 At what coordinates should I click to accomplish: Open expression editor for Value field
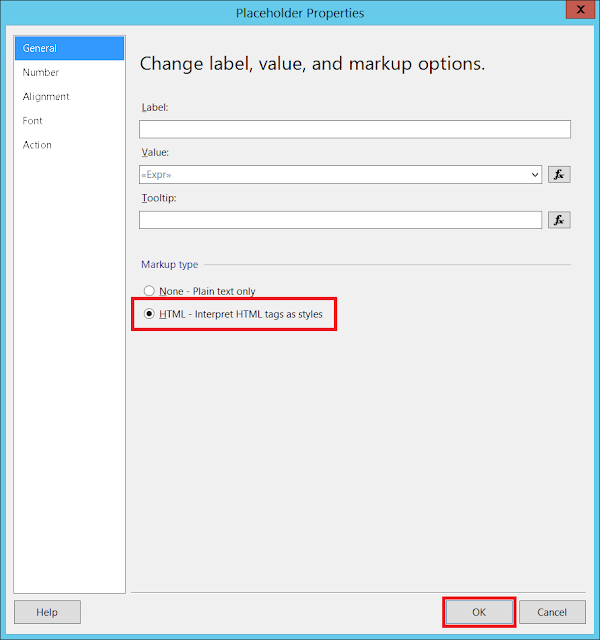click(559, 175)
